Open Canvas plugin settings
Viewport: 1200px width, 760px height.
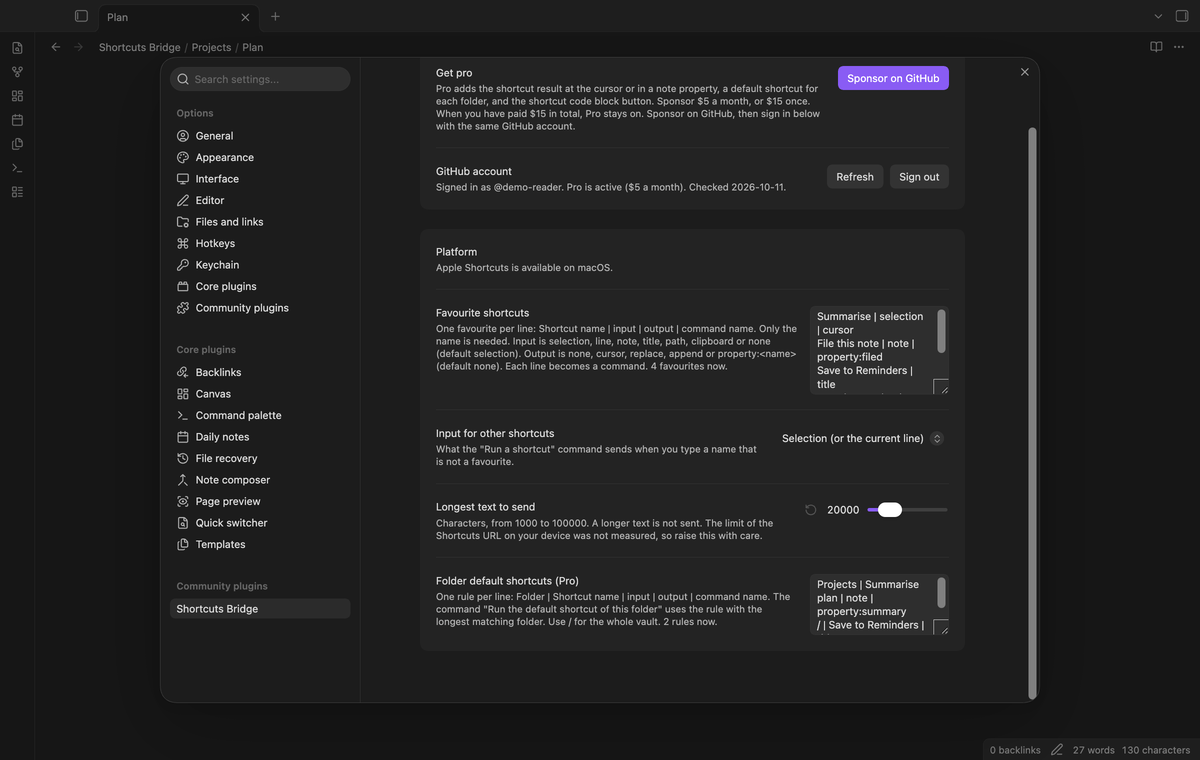[260, 394]
